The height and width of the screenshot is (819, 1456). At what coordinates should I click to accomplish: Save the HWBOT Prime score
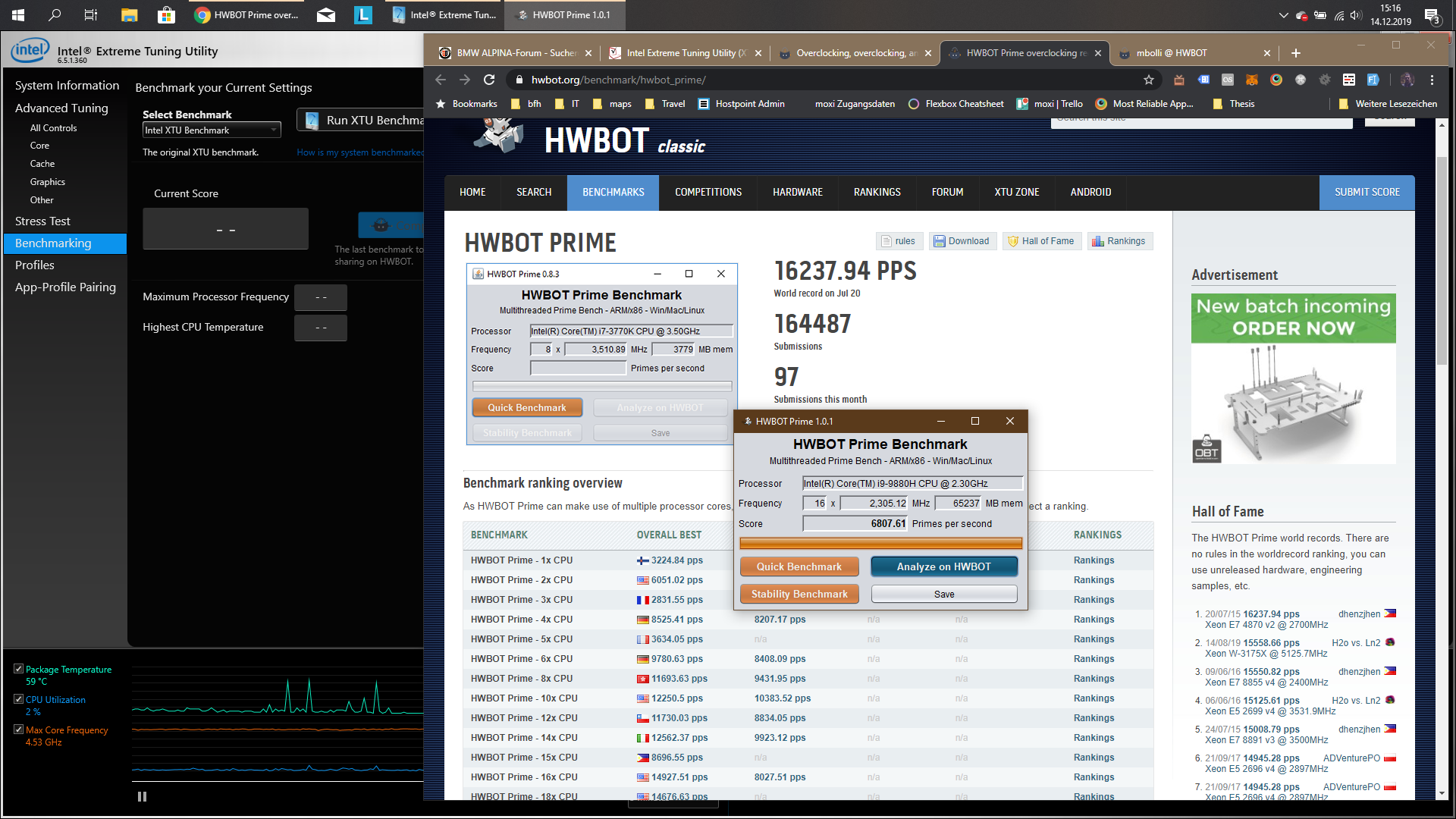944,594
